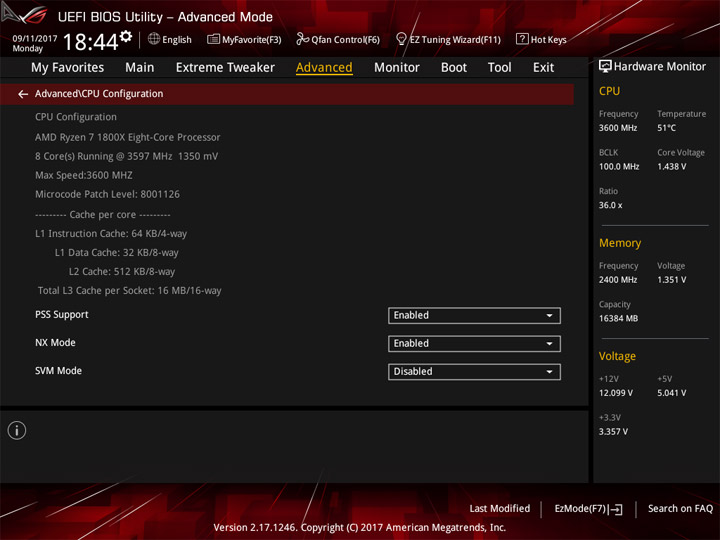Click Memory voltage value 1.351 V
This screenshot has width=720, height=540.
tap(671, 280)
